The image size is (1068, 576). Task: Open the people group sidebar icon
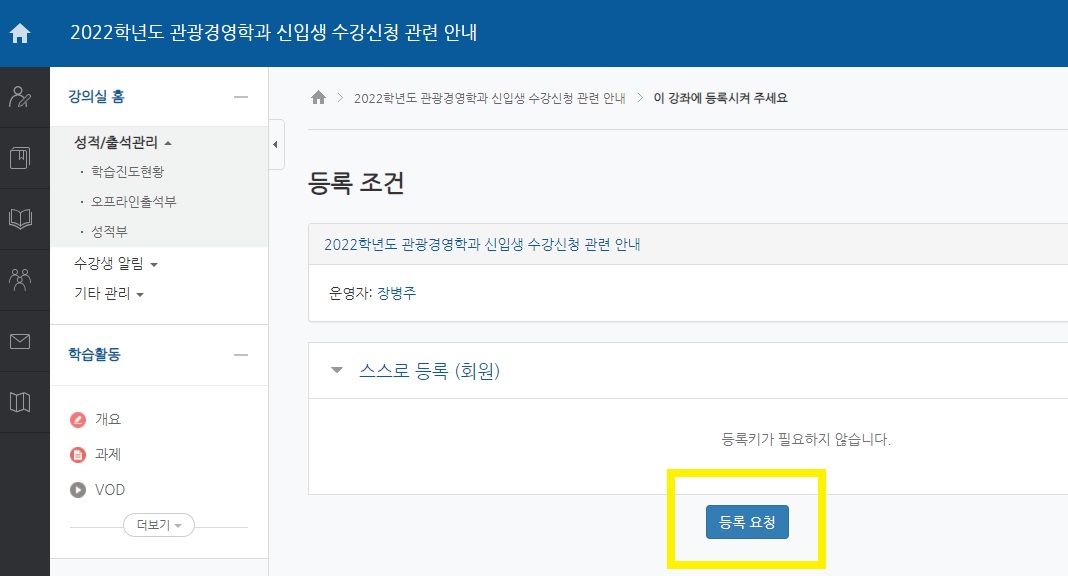point(20,280)
